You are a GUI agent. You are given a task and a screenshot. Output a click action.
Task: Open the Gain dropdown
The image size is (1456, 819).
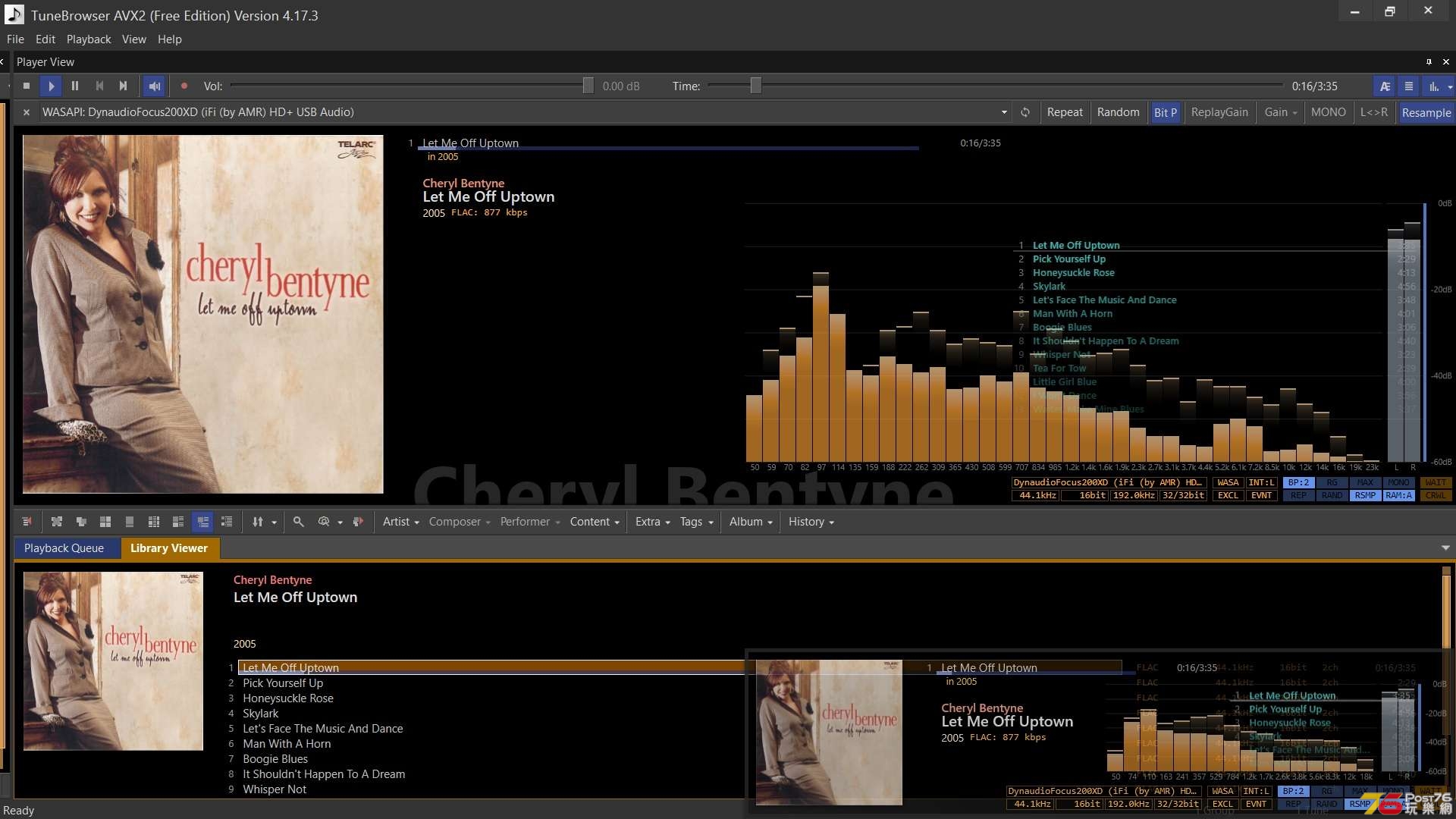click(x=1280, y=112)
